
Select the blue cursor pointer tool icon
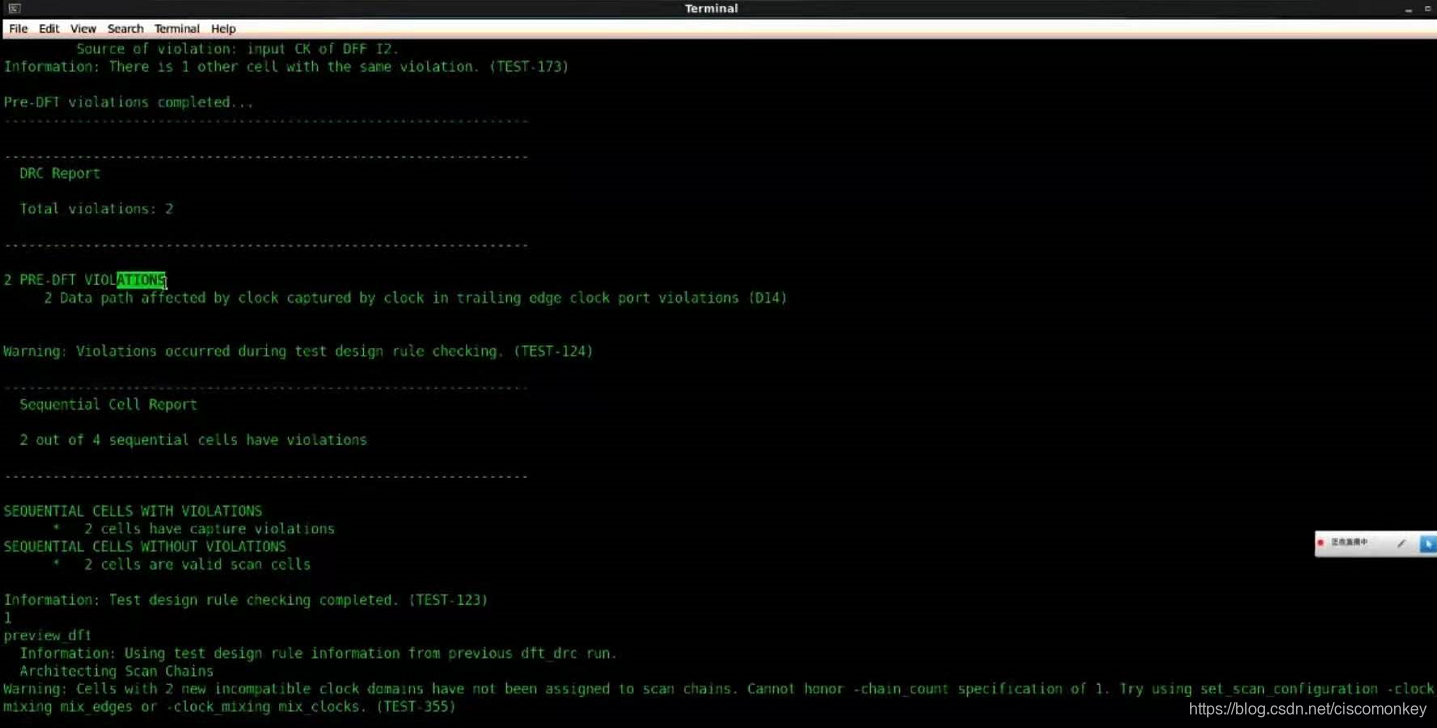click(1428, 543)
